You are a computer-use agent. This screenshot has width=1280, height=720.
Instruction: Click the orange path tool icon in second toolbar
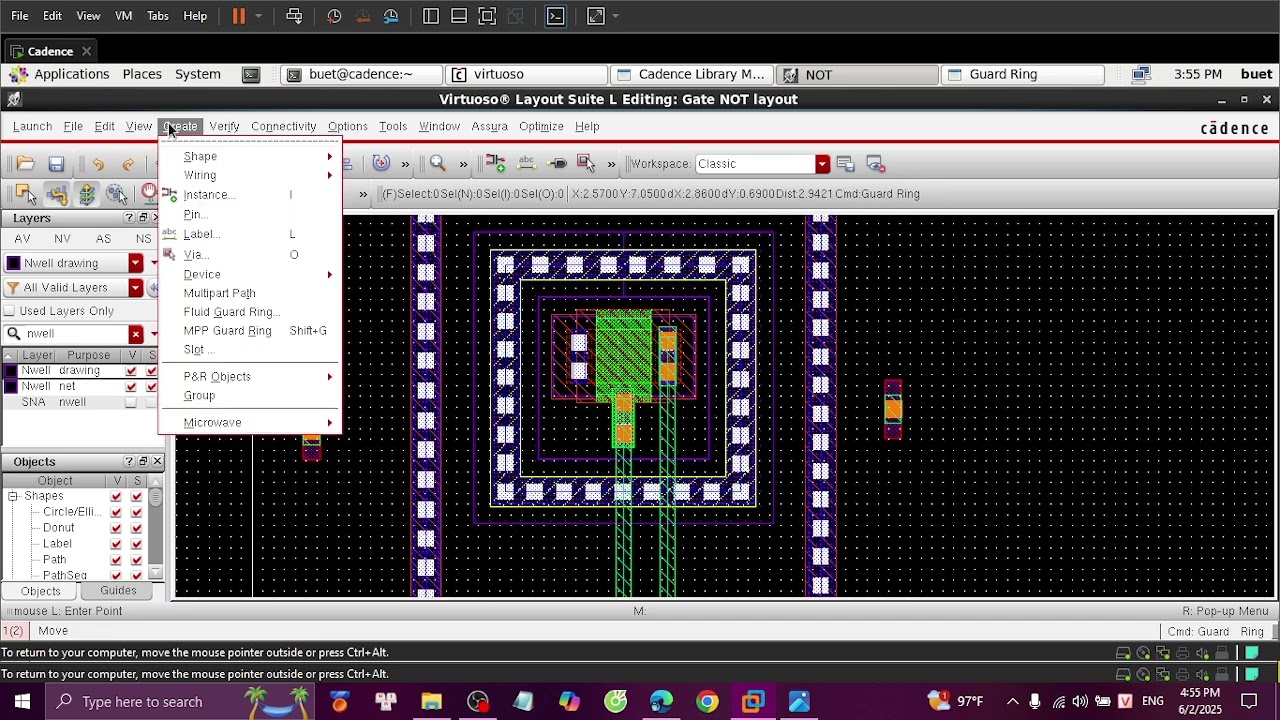[56, 194]
